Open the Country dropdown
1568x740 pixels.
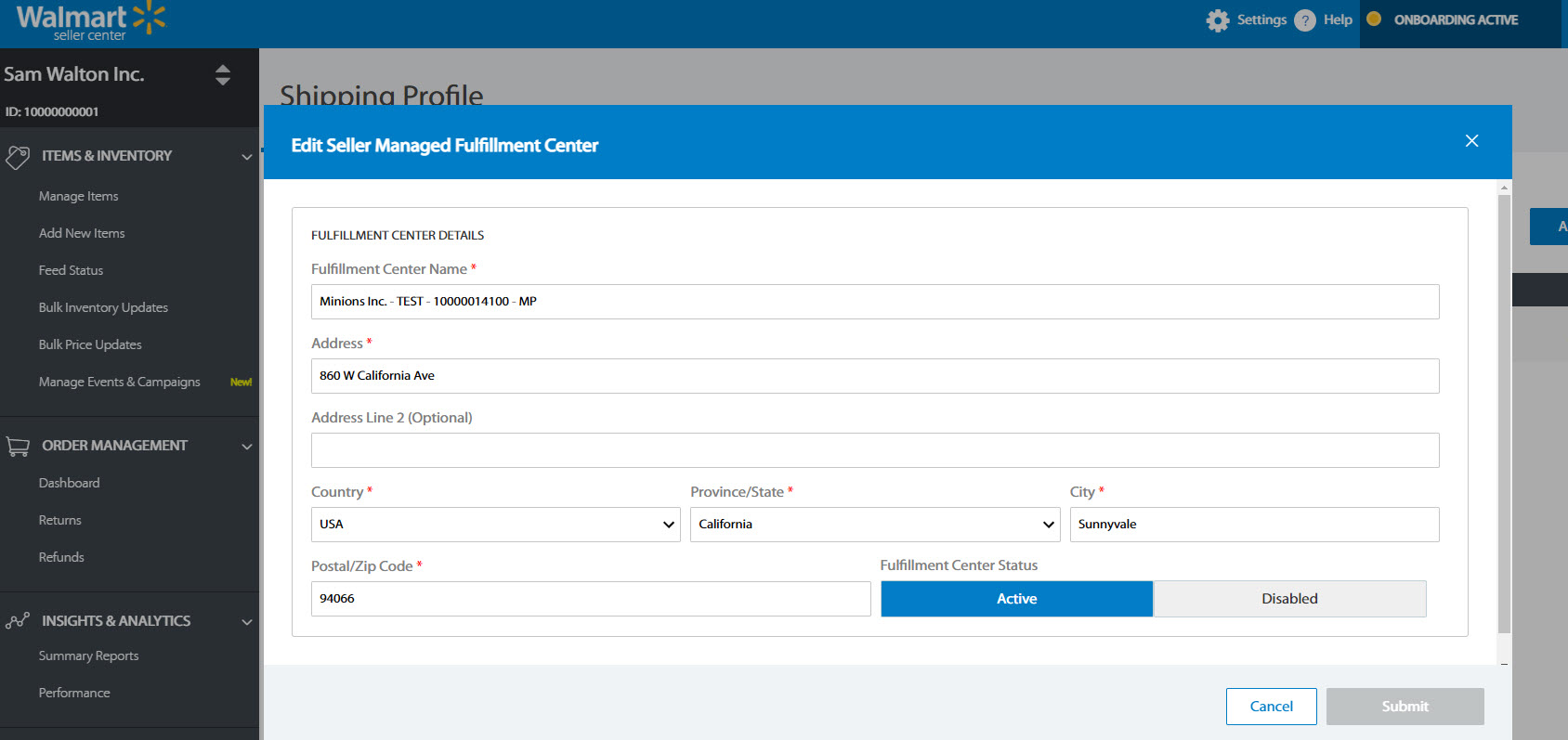495,525
